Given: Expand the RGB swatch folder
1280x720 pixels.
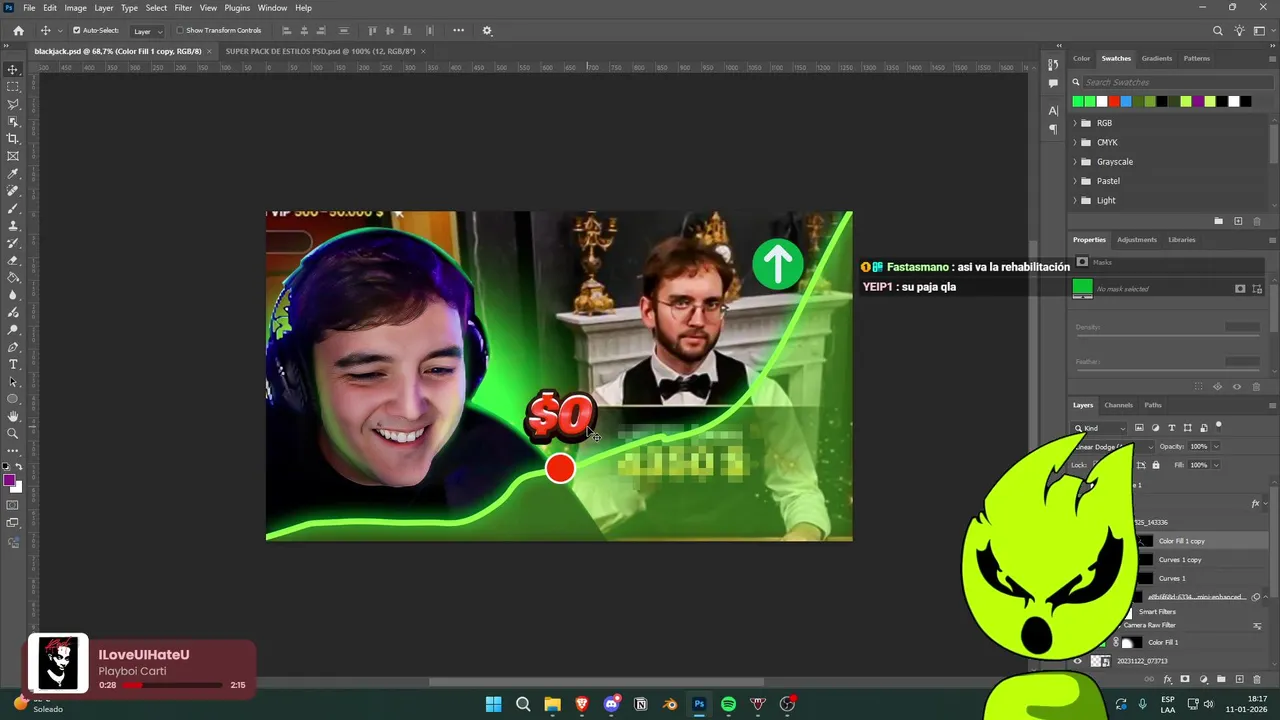Looking at the screenshot, I should (x=1075, y=123).
